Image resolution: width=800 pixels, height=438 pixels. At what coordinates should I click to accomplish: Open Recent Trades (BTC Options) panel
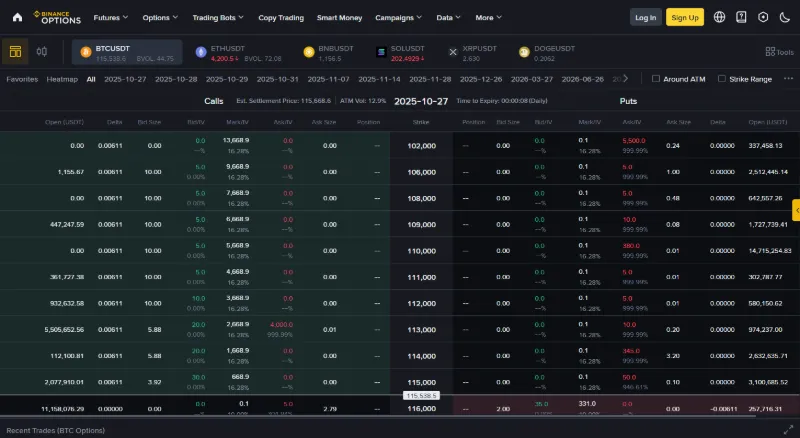56,430
